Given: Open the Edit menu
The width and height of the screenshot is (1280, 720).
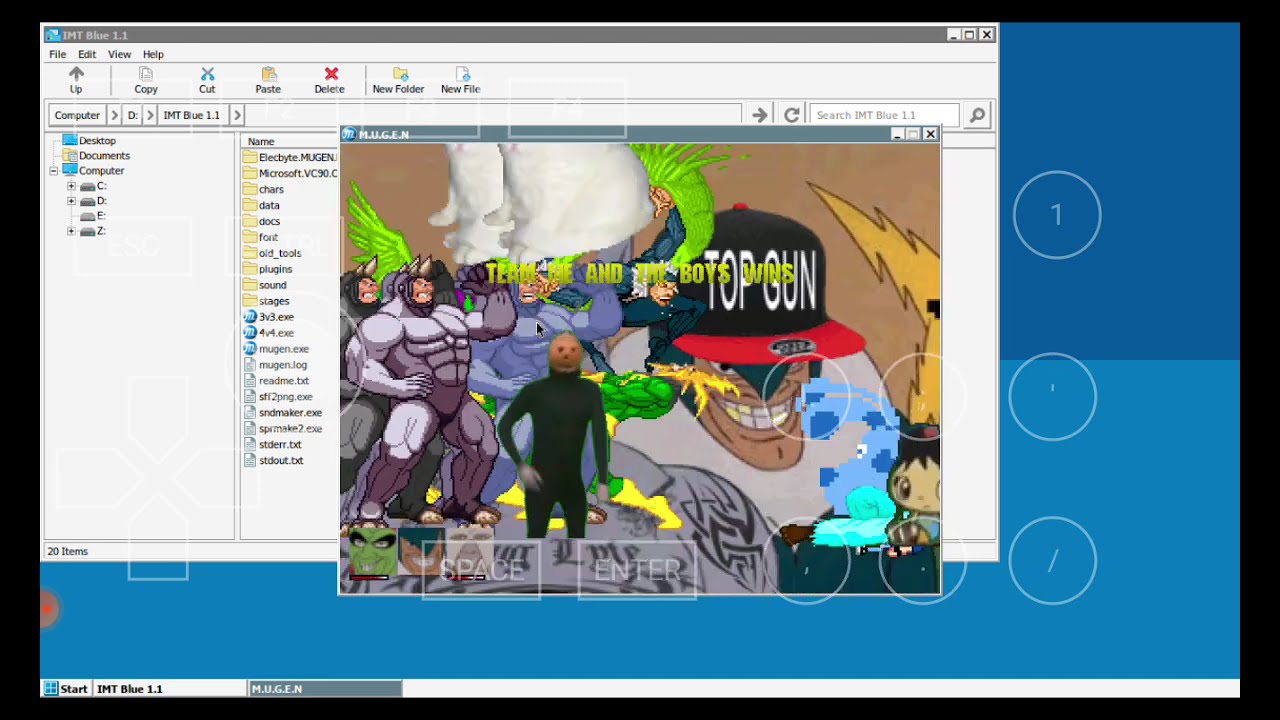Looking at the screenshot, I should [x=87, y=54].
